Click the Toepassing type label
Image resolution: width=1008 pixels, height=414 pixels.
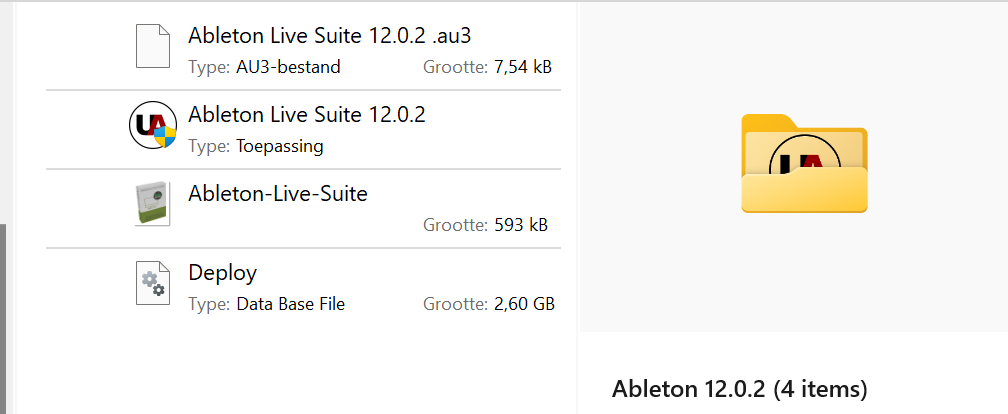point(280,147)
